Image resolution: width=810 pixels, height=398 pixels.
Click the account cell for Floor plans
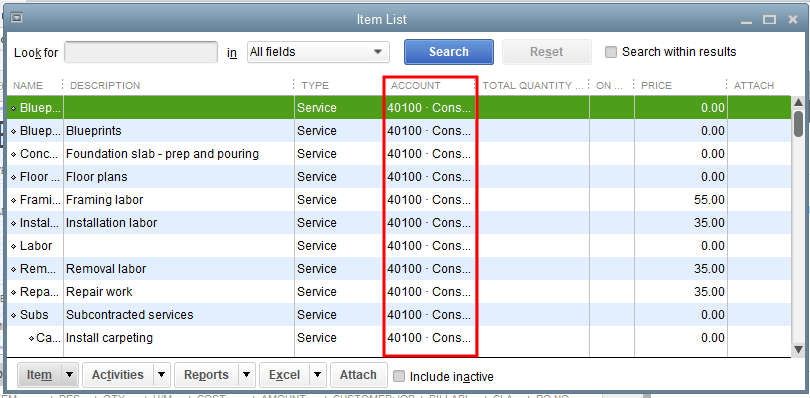pyautogui.click(x=429, y=177)
